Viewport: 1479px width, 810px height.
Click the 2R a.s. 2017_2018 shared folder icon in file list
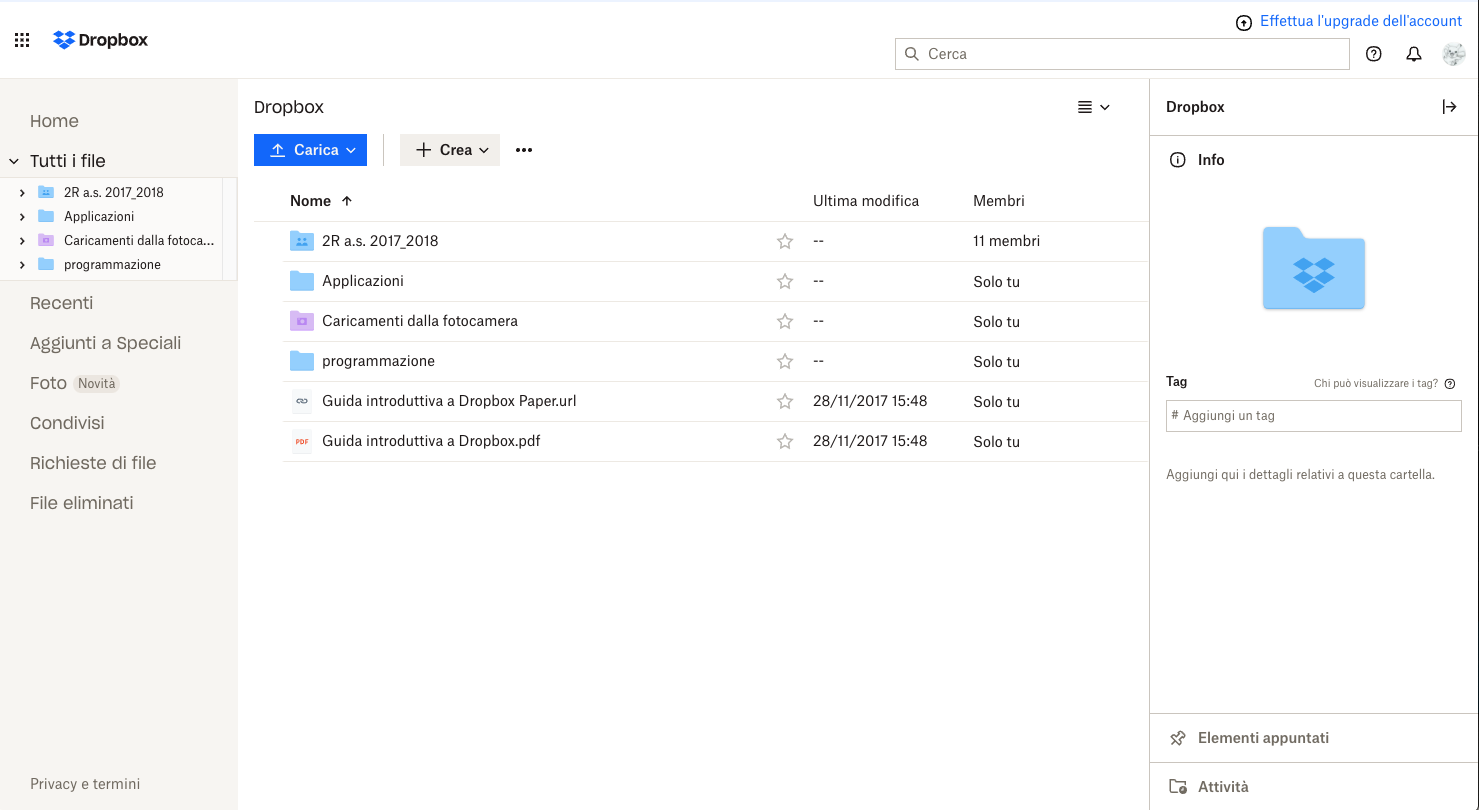click(x=302, y=241)
